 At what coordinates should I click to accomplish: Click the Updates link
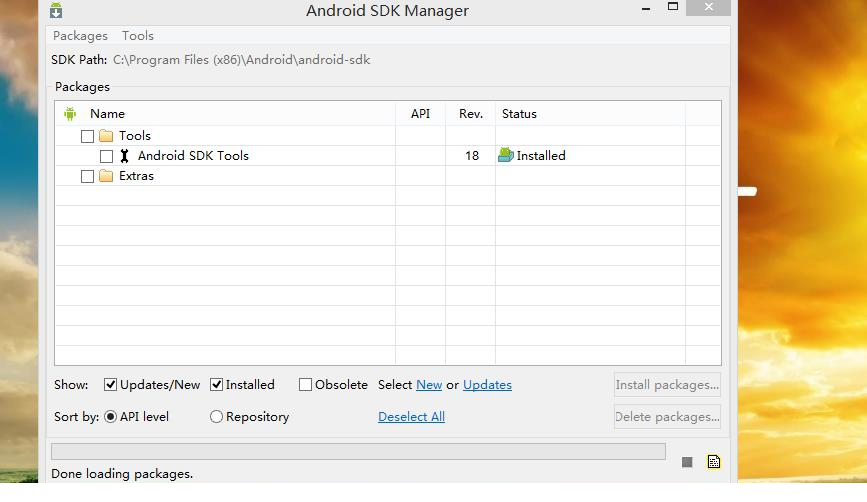tap(487, 385)
